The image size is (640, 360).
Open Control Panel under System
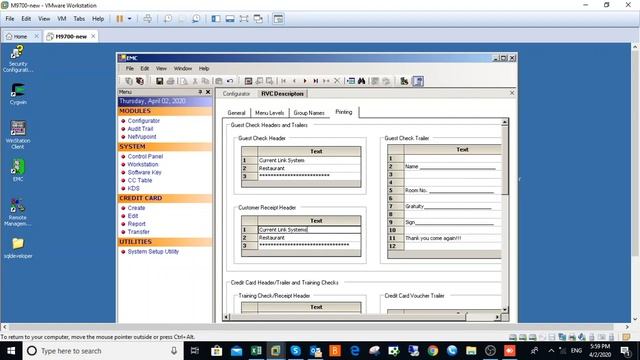pyautogui.click(x=145, y=156)
